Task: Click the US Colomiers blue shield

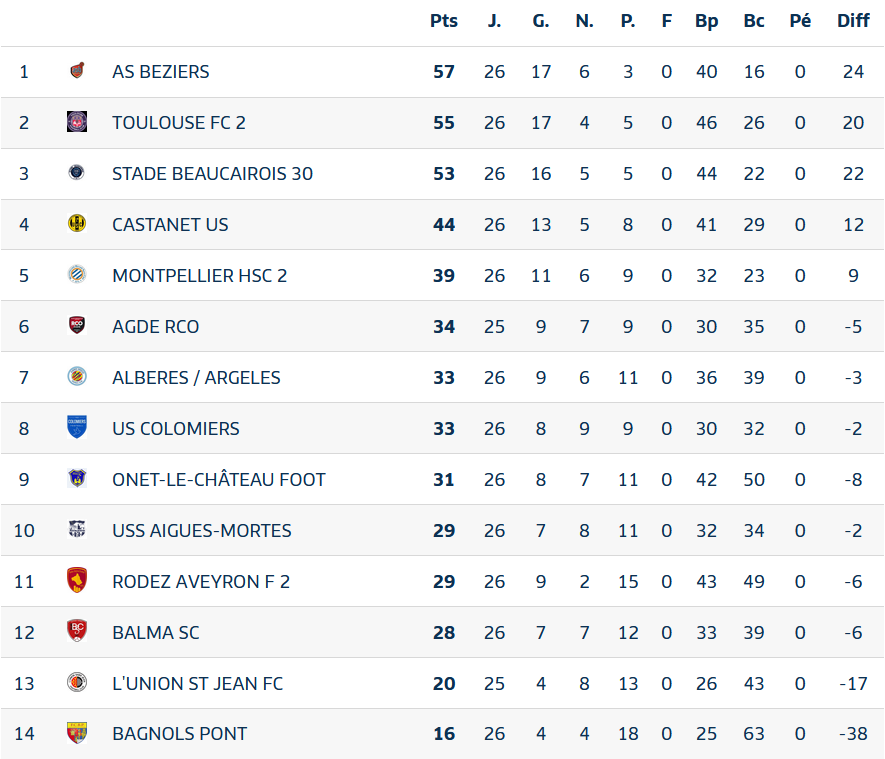Action: pyautogui.click(x=77, y=427)
